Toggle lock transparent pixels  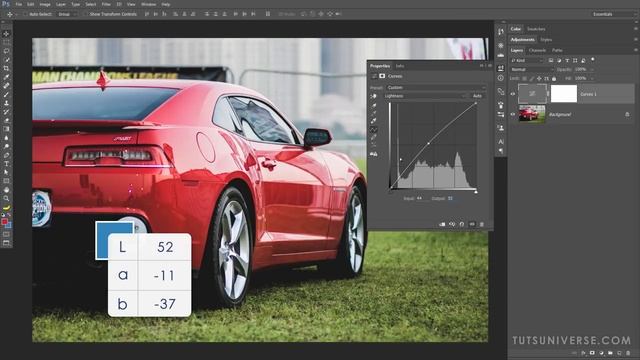[x=524, y=78]
